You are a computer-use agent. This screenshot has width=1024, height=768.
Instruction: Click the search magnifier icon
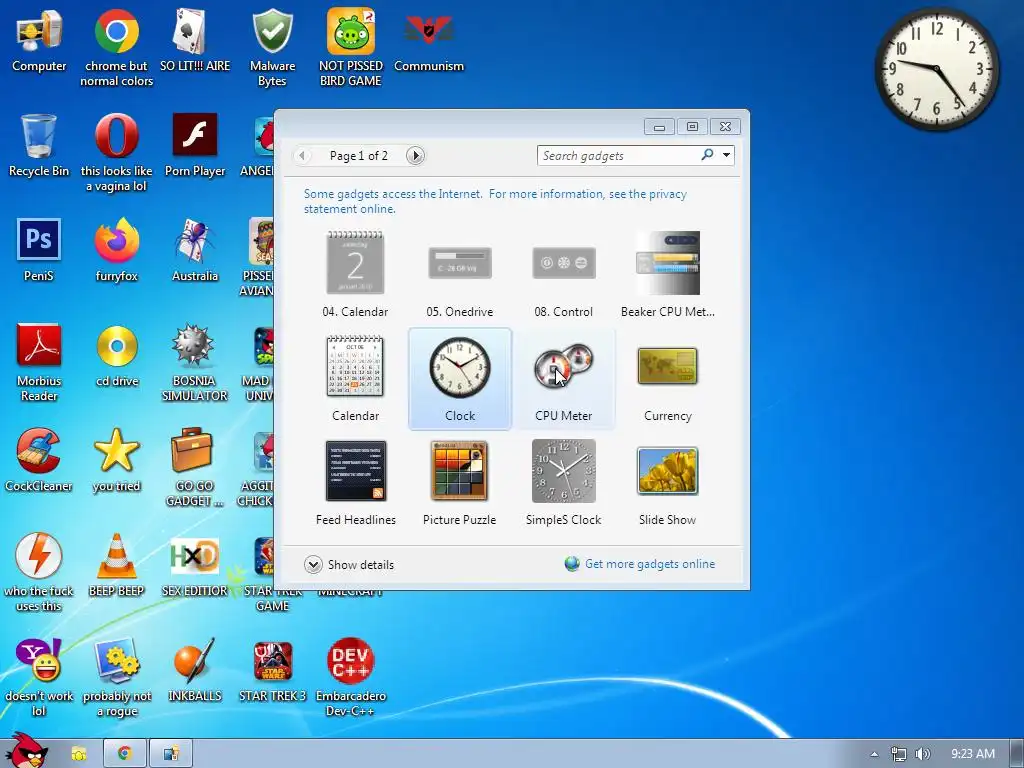tap(707, 155)
